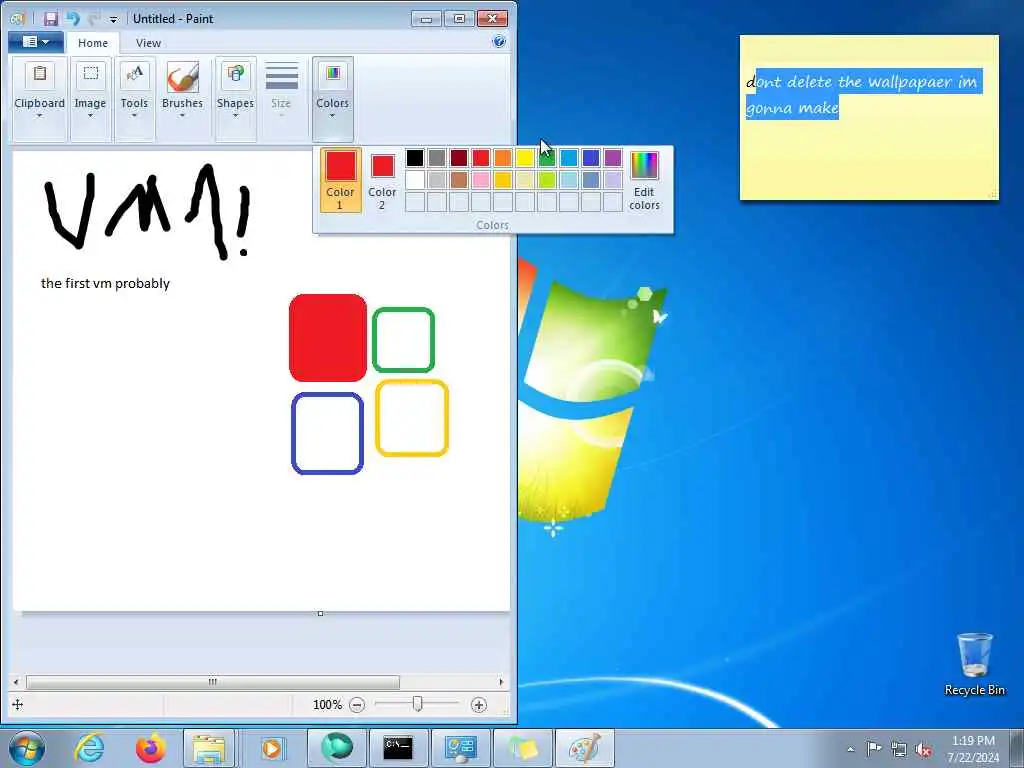Viewport: 1024px width, 768px height.
Task: Maximize the Paint window
Action: [x=459, y=19]
